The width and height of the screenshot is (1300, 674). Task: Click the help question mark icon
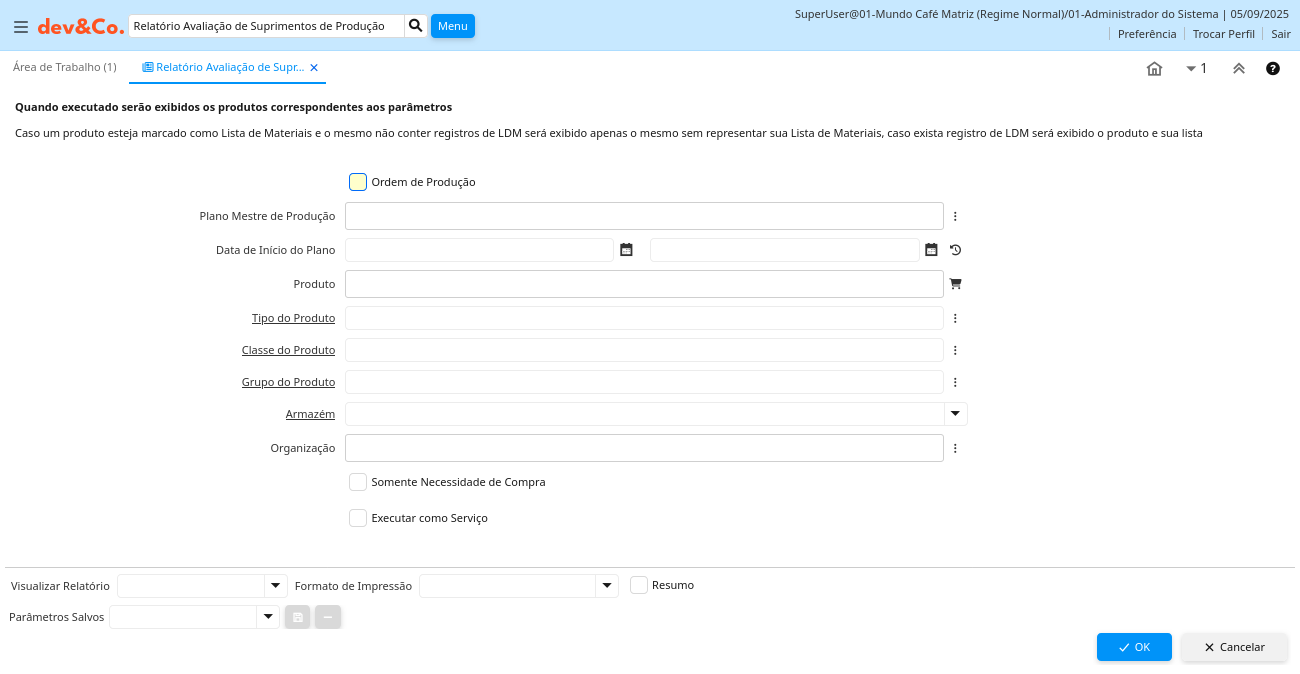[1272, 69]
